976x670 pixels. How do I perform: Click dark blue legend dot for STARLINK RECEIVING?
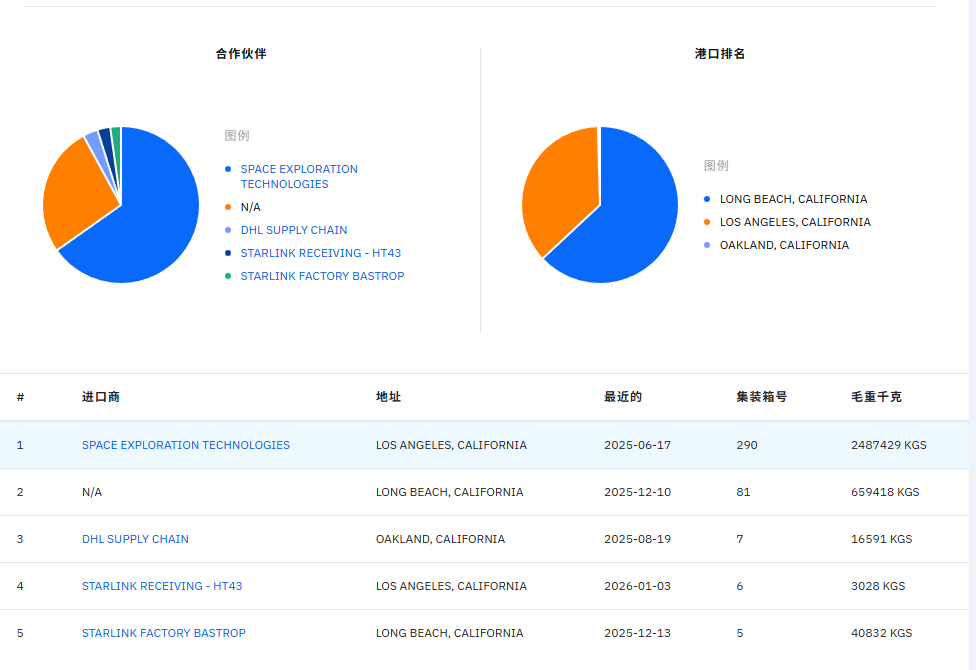coord(228,253)
